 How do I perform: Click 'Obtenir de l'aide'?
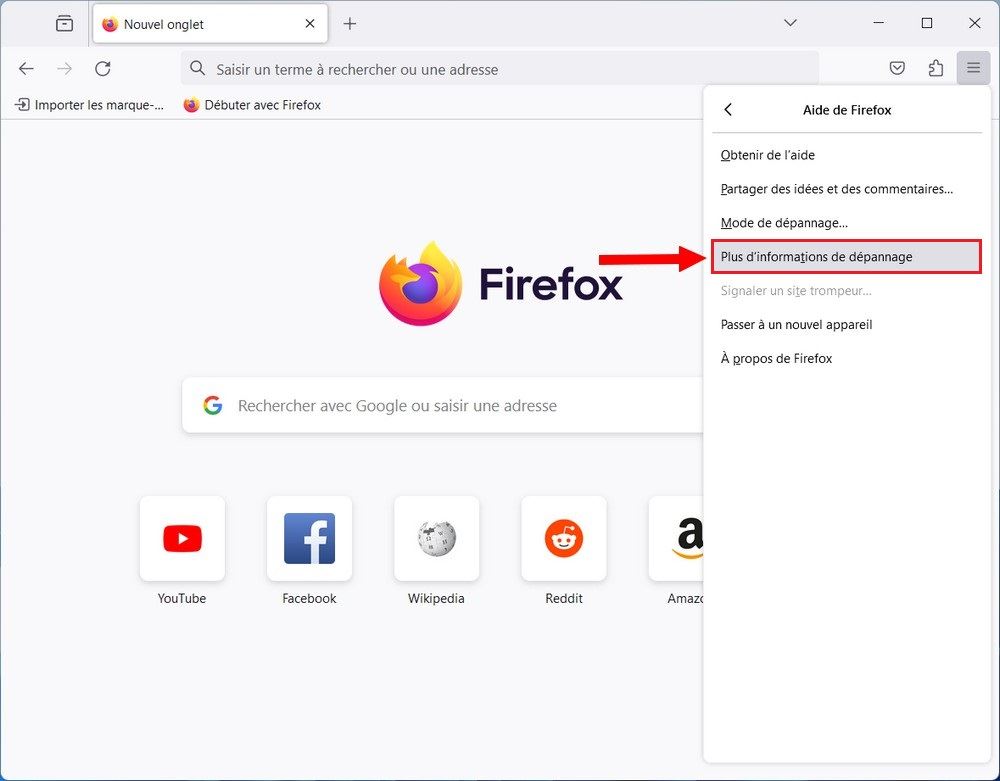[768, 155]
